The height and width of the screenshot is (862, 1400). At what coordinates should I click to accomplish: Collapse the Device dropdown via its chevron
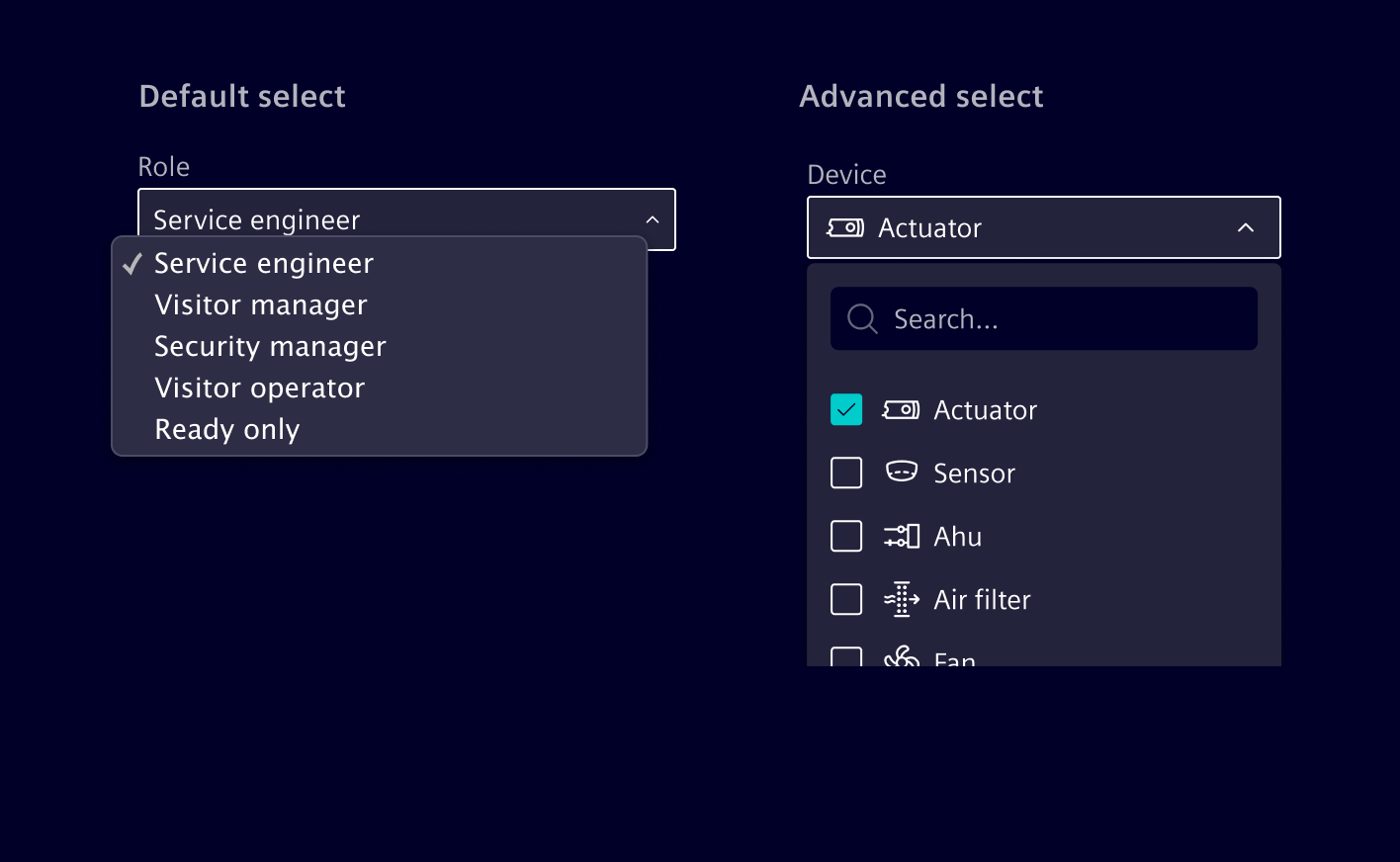(x=1246, y=227)
